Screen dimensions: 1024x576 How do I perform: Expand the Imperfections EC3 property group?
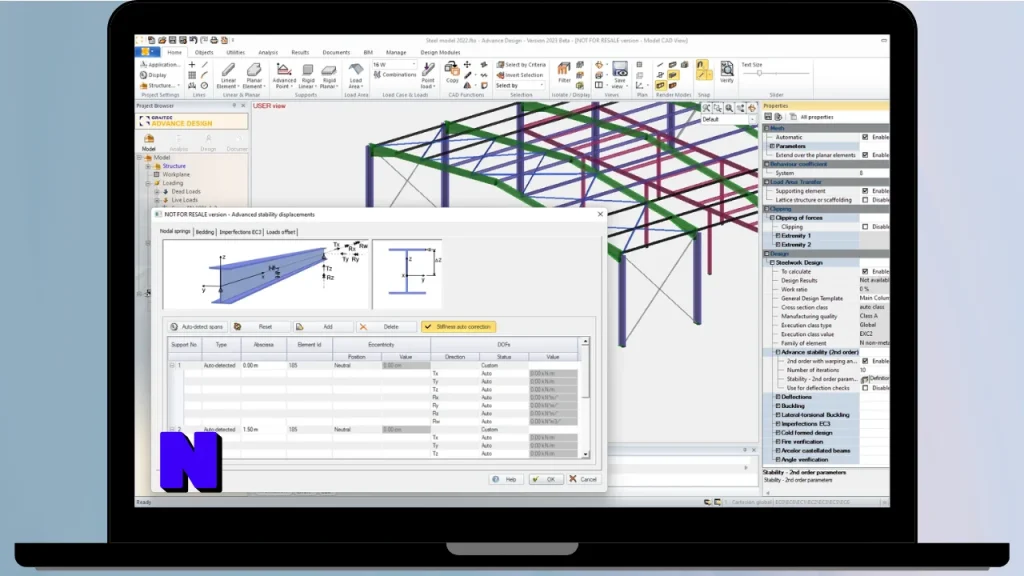(x=777, y=424)
